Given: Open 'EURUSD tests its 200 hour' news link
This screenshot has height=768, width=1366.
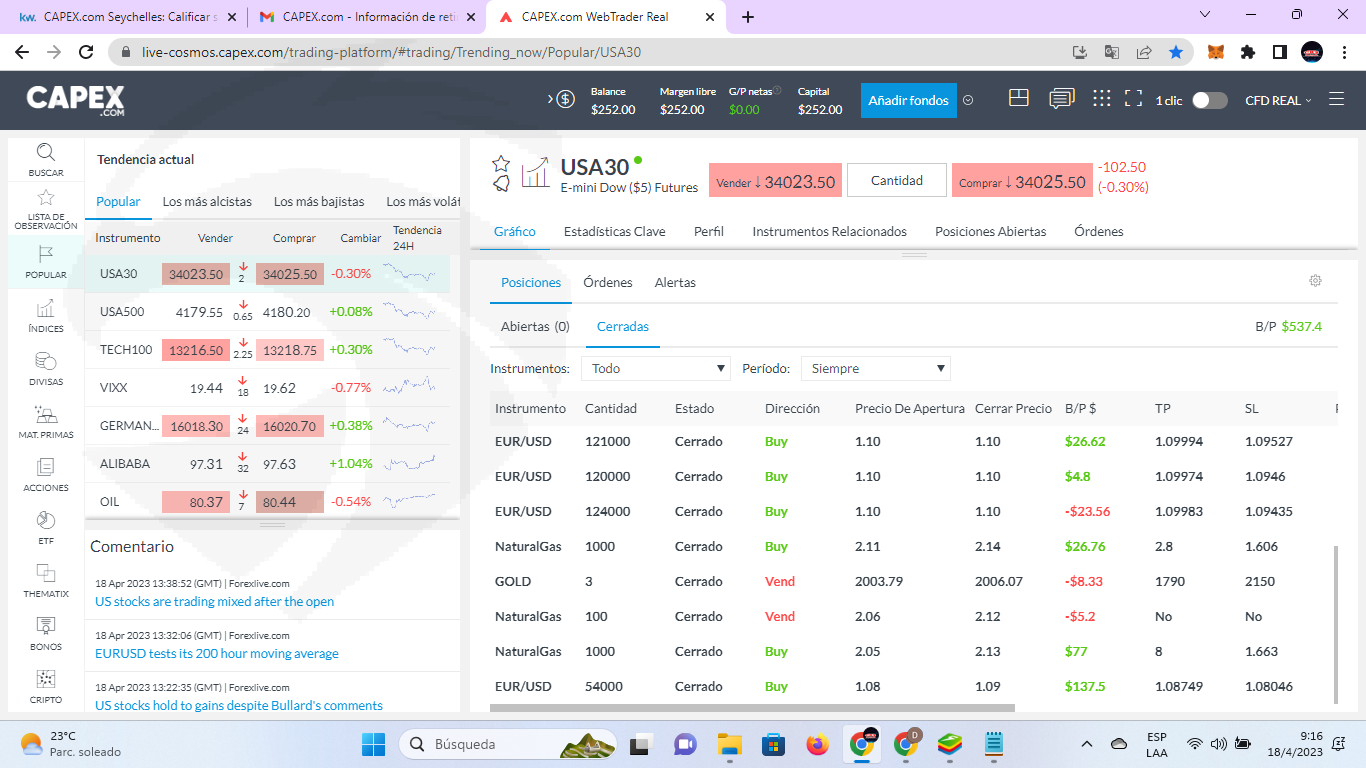Looking at the screenshot, I should pos(217,653).
